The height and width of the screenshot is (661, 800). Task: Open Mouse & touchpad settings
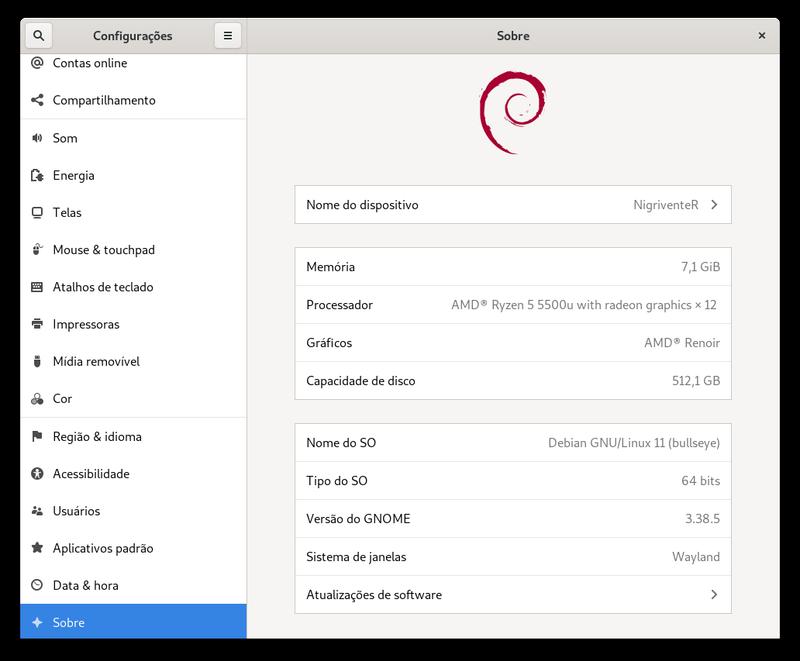pos(103,250)
